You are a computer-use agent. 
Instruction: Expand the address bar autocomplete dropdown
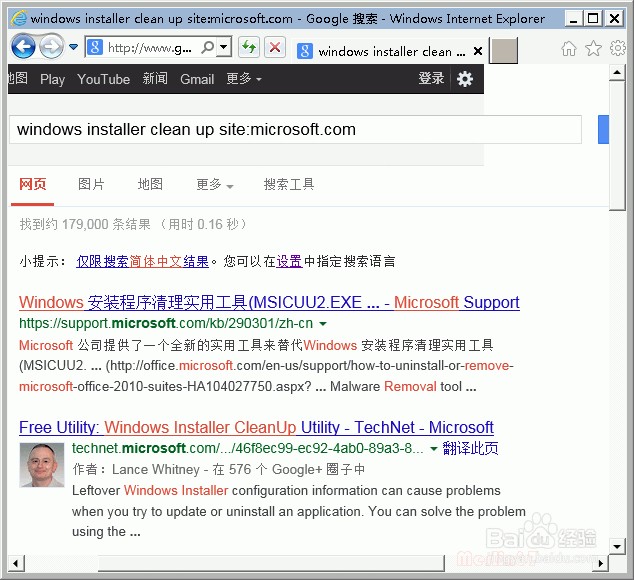pyautogui.click(x=224, y=48)
